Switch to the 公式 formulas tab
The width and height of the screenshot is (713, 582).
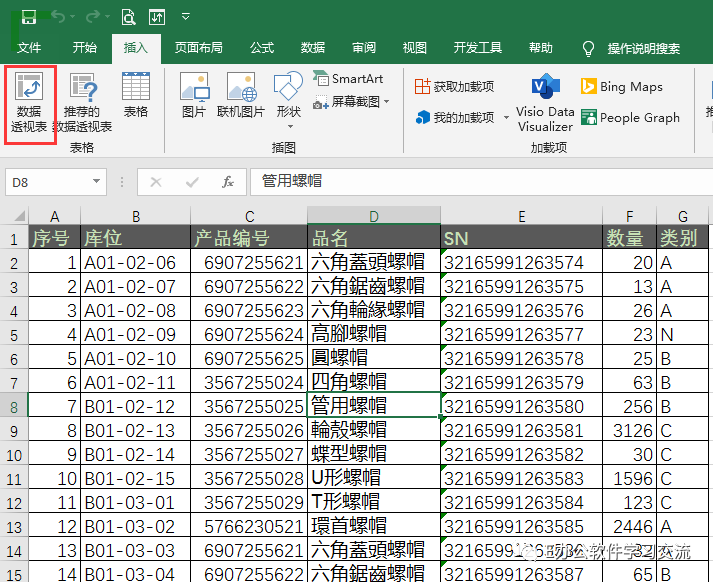click(262, 48)
